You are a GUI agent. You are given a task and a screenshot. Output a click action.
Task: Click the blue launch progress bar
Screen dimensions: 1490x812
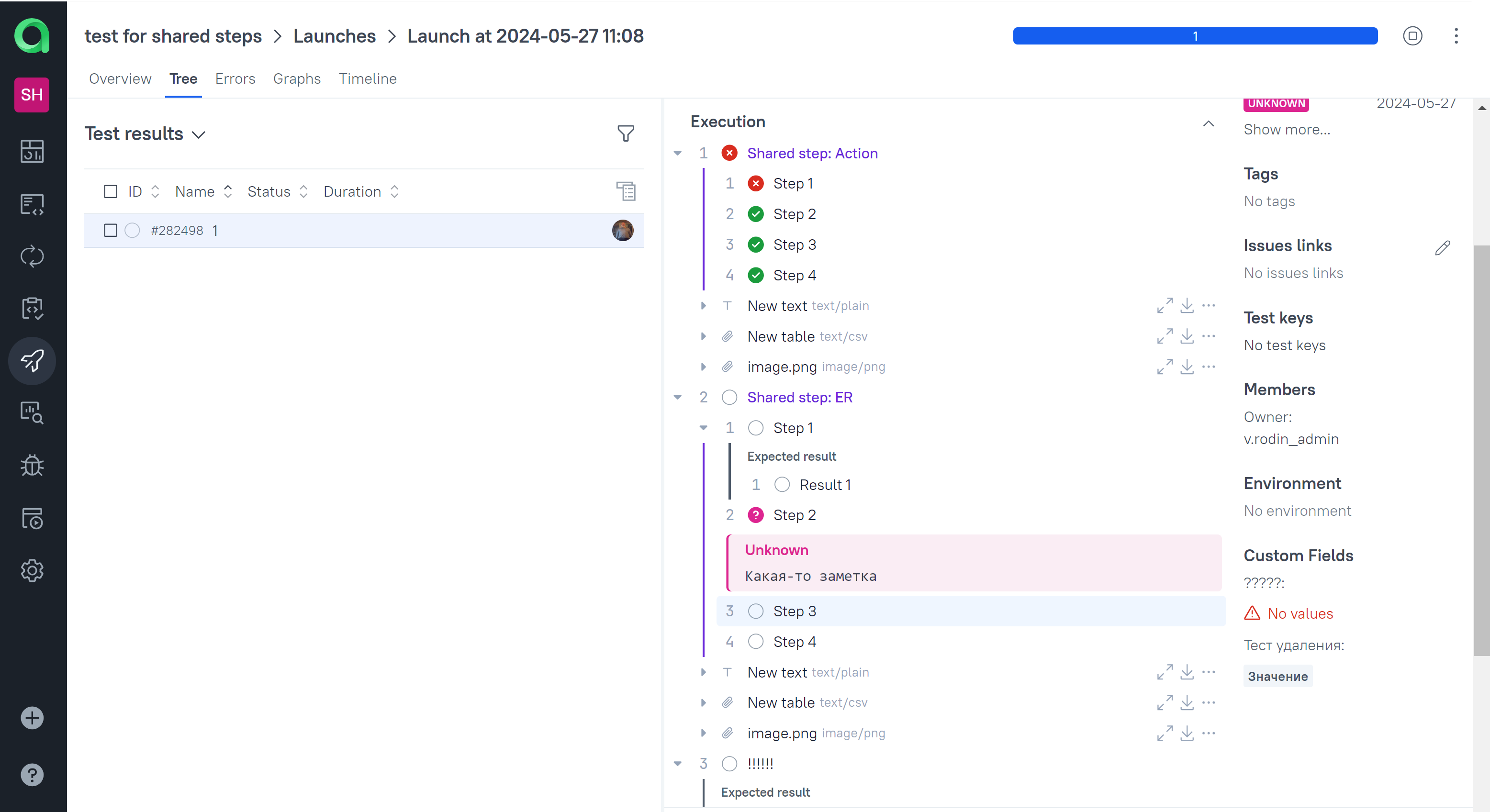click(x=1195, y=36)
